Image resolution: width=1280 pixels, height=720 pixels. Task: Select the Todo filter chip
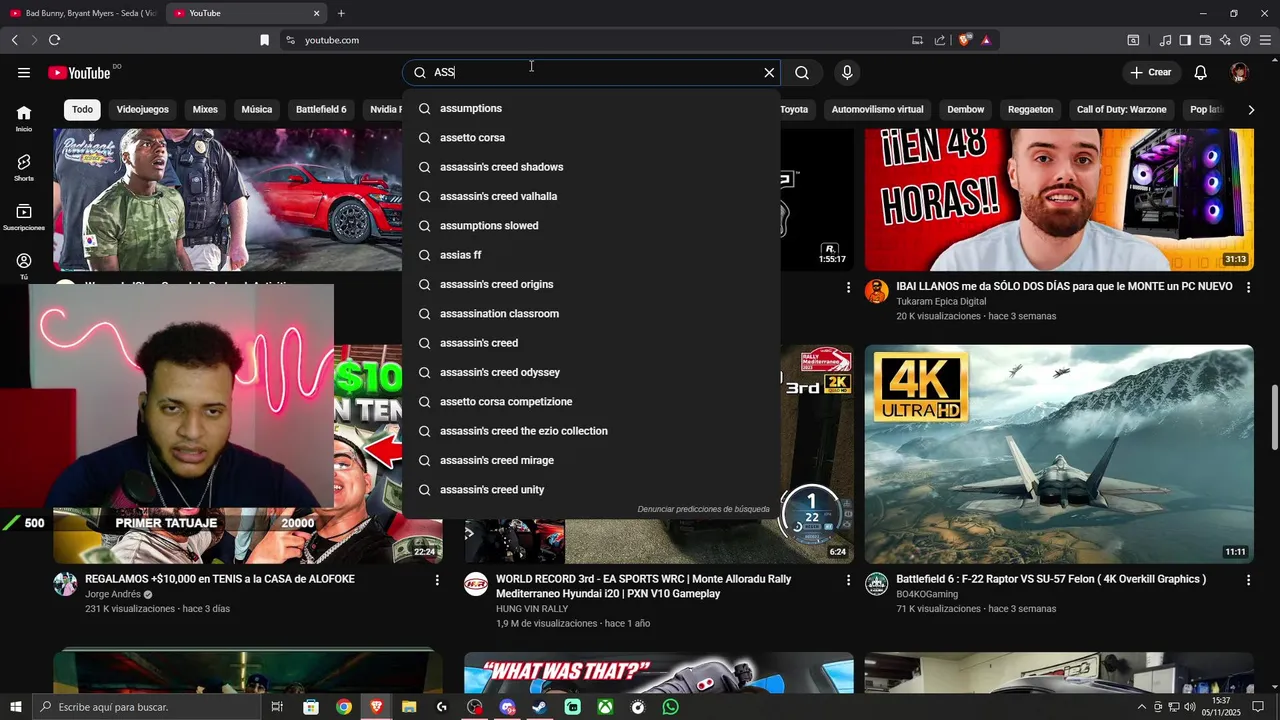coord(82,109)
